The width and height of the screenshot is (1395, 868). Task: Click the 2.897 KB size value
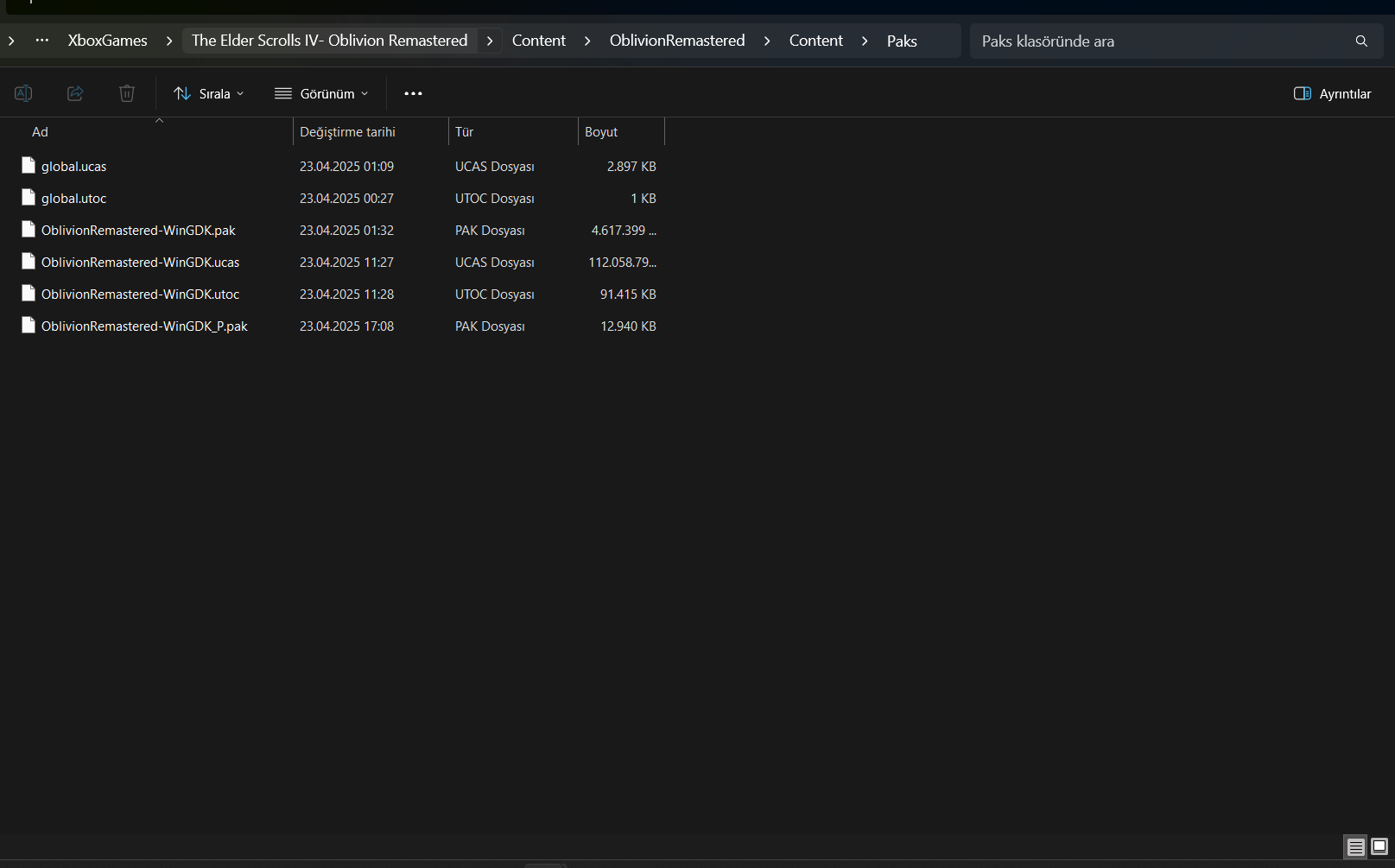(631, 167)
